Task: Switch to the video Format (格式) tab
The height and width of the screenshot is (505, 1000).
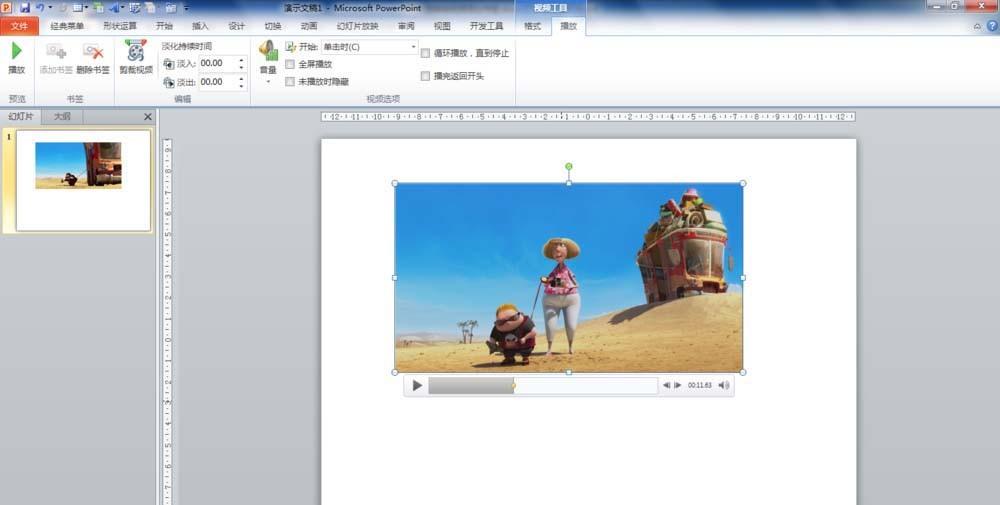Action: (x=533, y=26)
